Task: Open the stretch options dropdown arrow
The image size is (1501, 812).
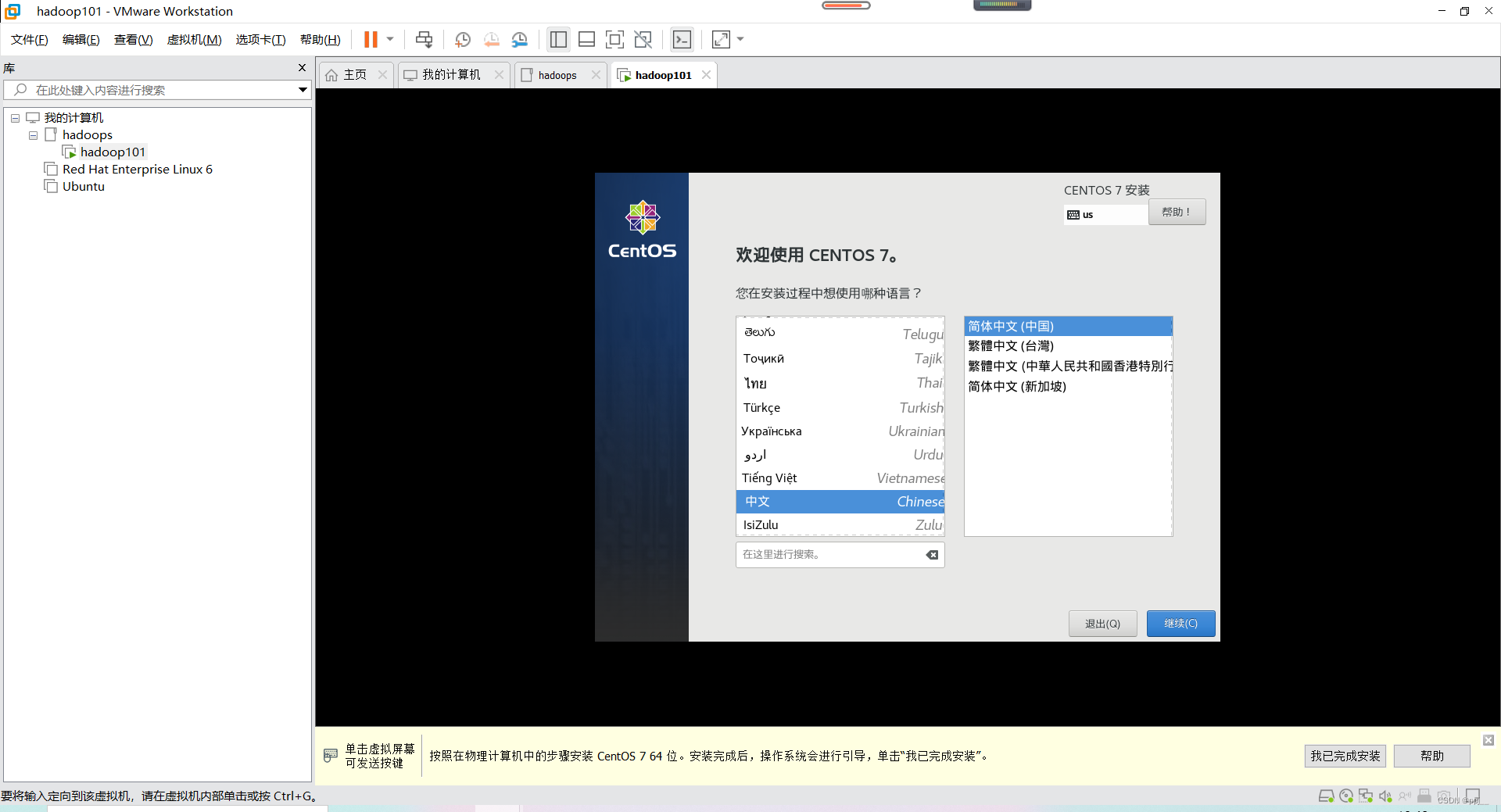Action: click(x=740, y=39)
